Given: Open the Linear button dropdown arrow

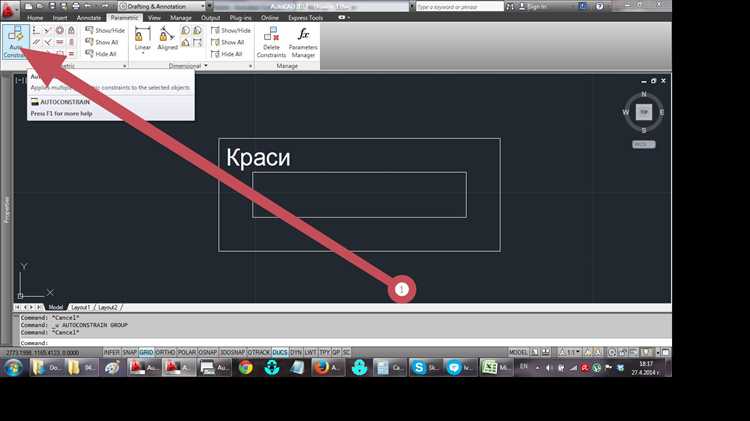Looking at the screenshot, I should point(143,53).
